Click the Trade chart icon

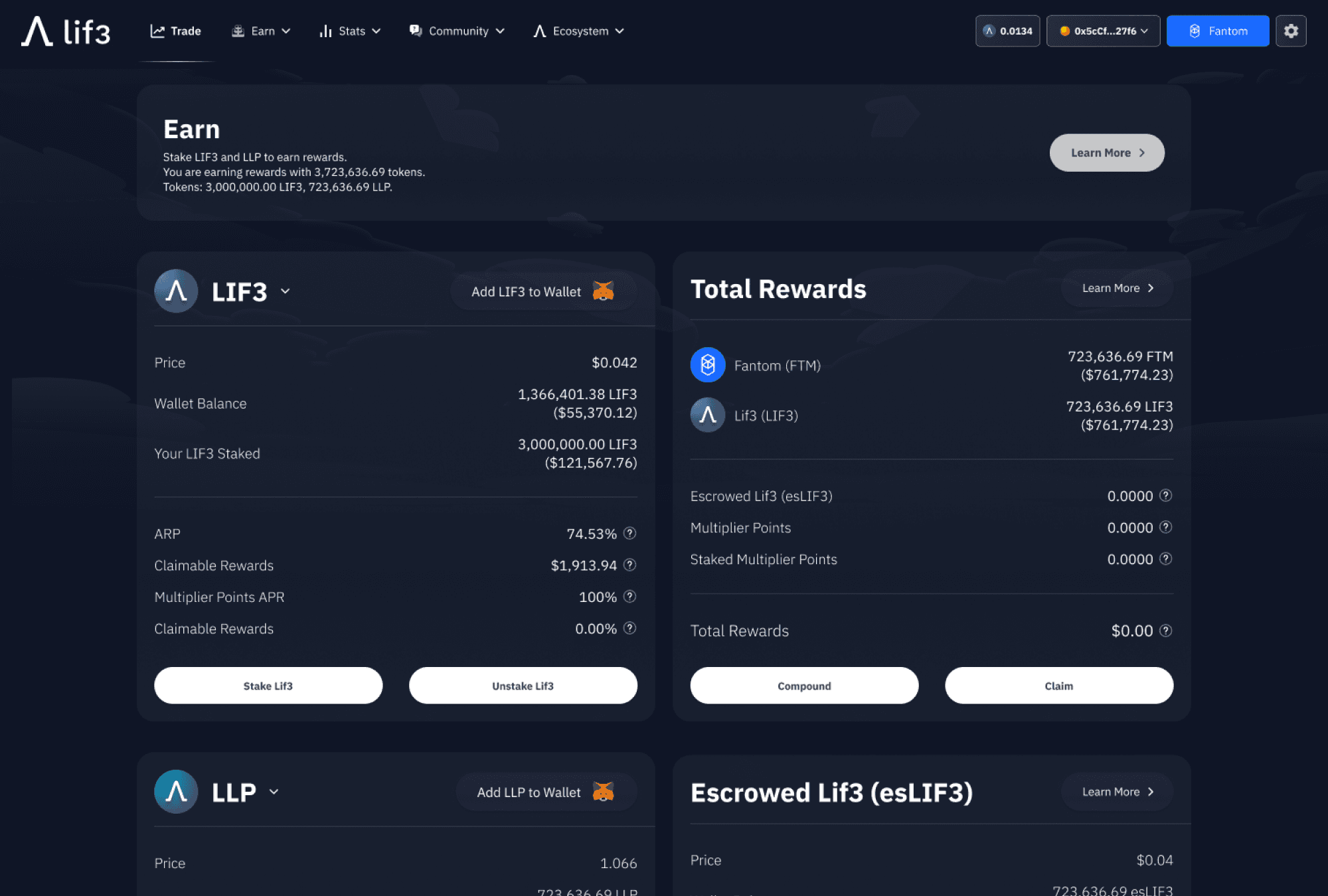157,31
